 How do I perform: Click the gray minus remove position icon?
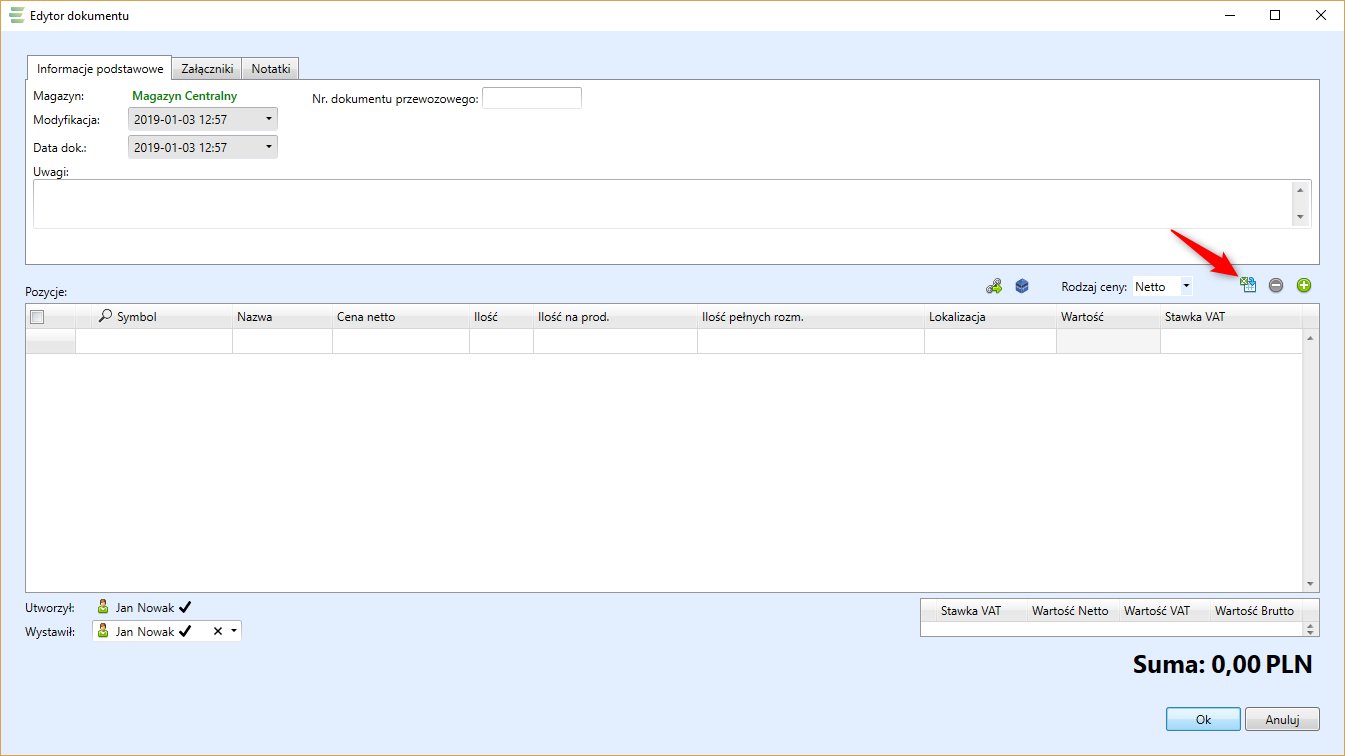1276,286
